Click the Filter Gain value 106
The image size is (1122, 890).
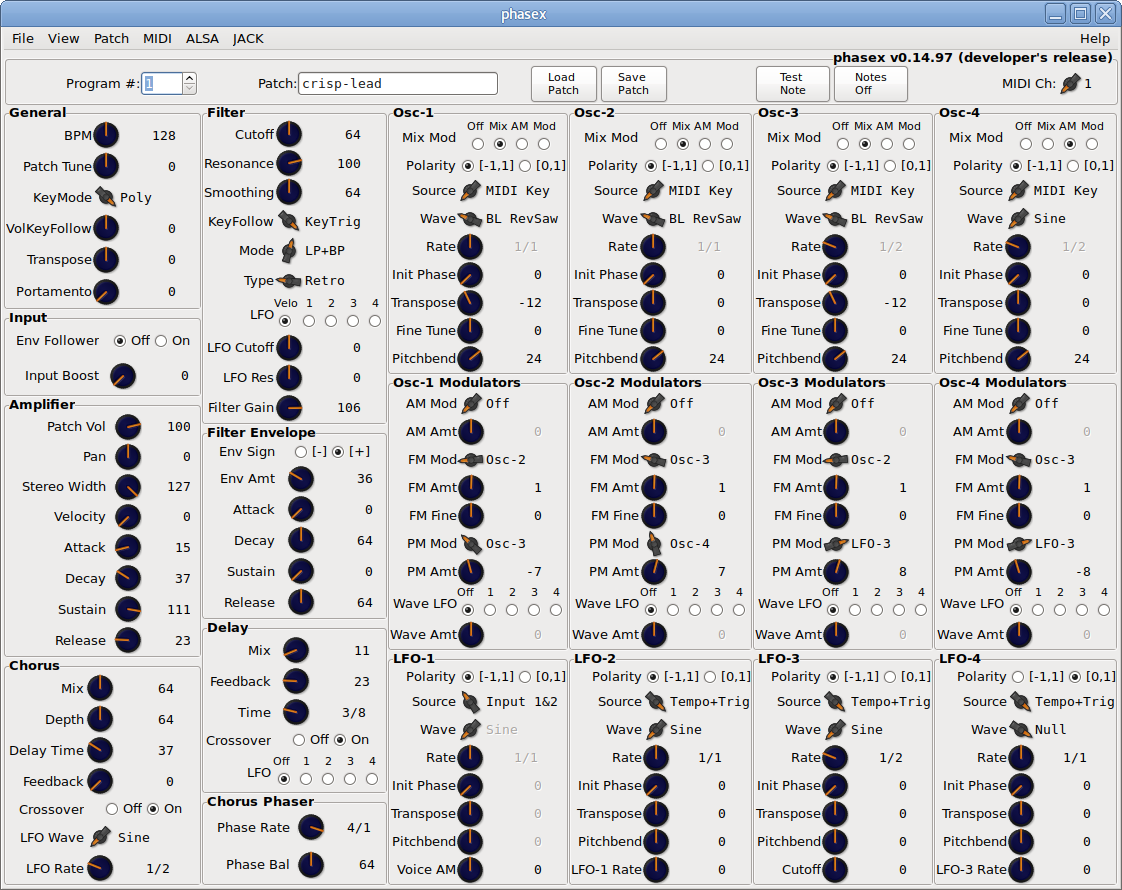pyautogui.click(x=348, y=407)
